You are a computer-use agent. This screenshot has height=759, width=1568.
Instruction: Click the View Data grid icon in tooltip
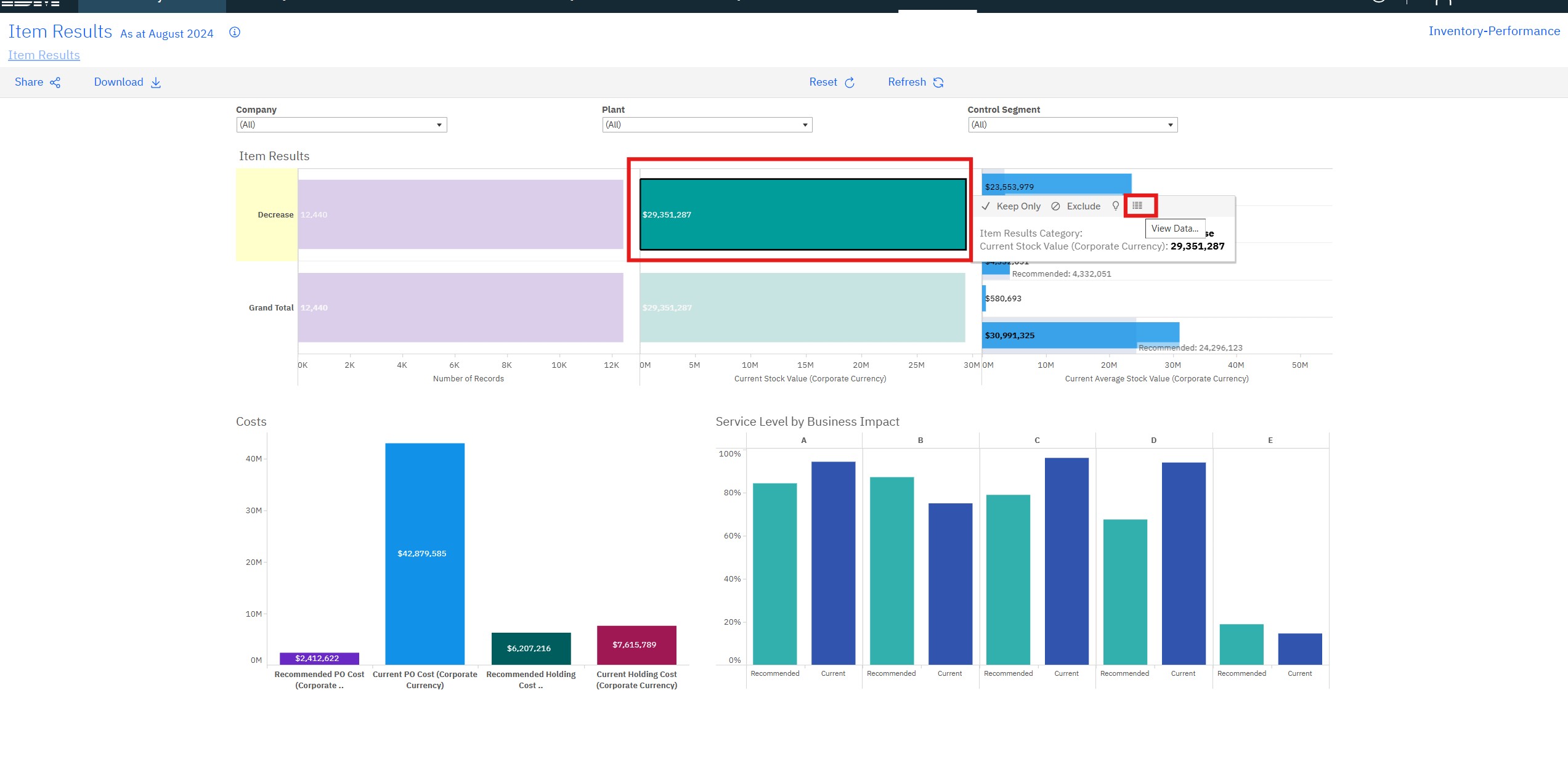tap(1137, 206)
